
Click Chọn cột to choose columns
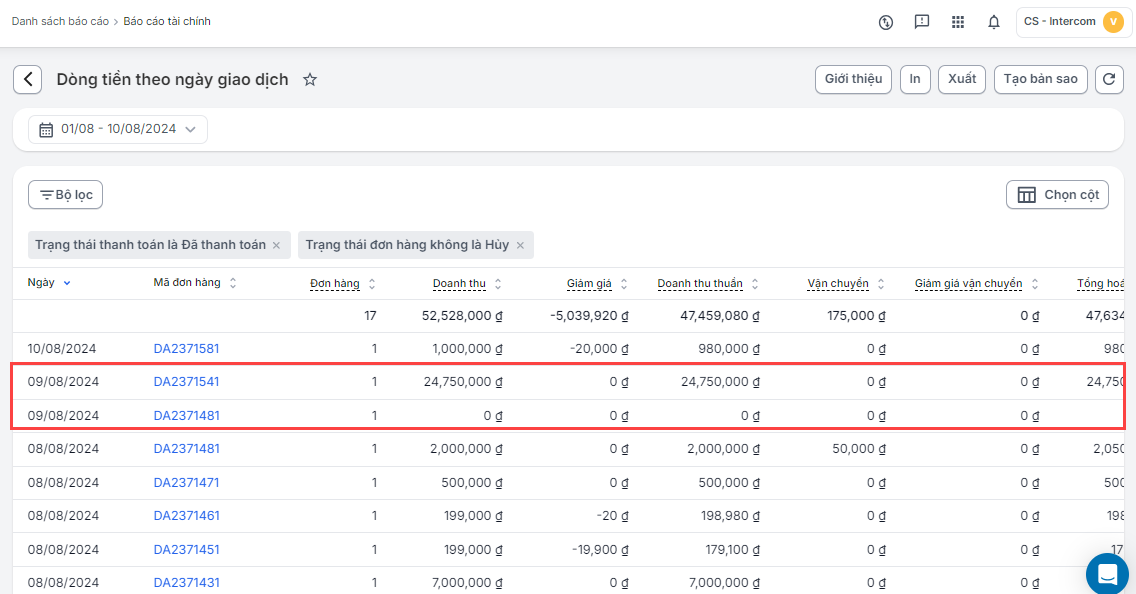(1057, 195)
